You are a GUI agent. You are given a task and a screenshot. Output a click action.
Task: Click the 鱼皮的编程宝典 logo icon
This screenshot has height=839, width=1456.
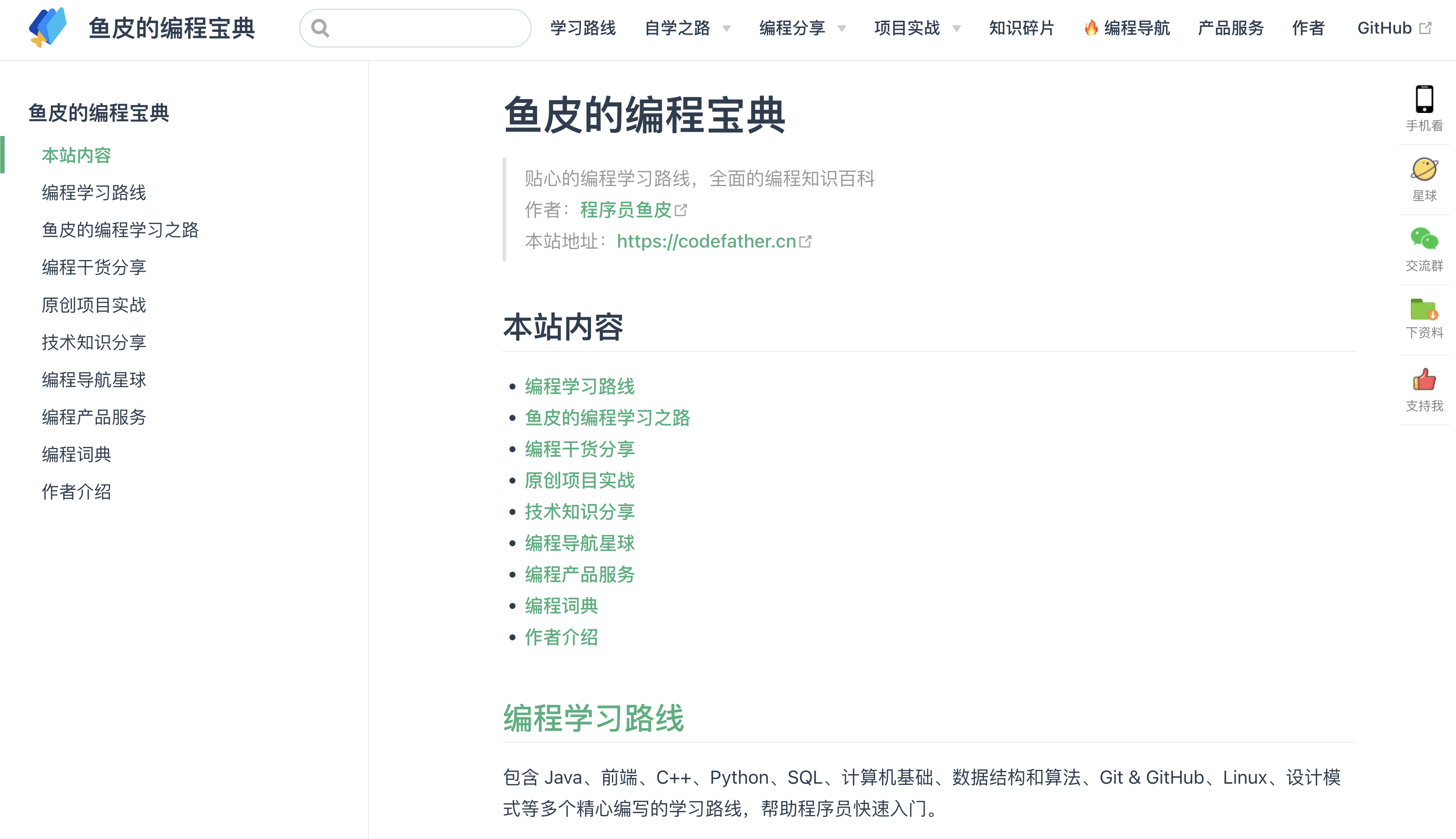click(48, 27)
